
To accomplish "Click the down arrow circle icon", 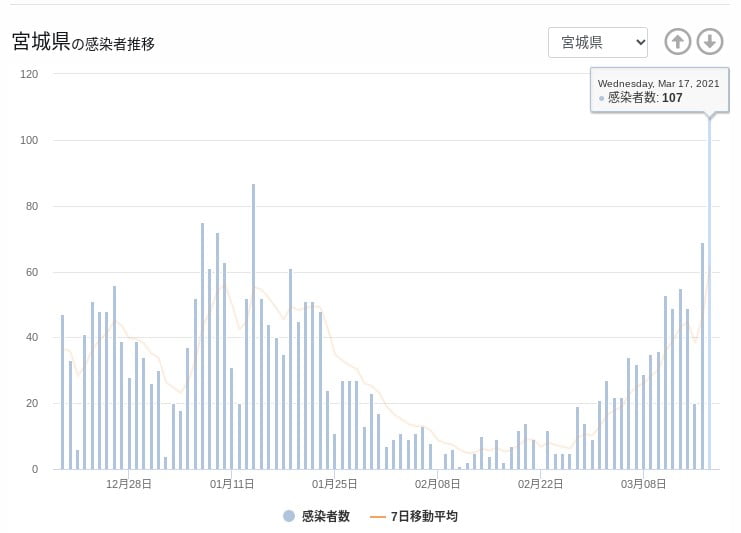I will pyautogui.click(x=709, y=42).
